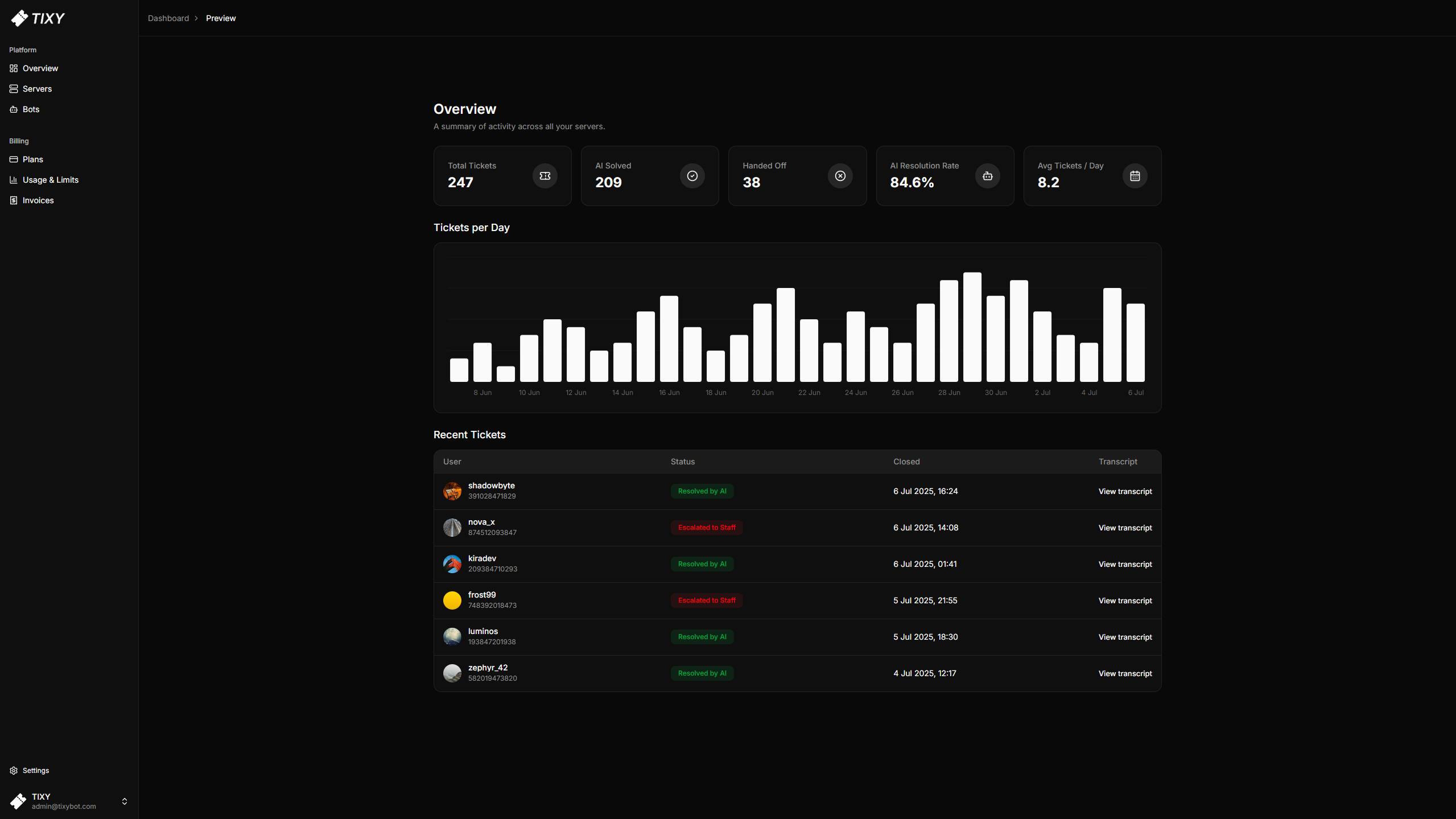This screenshot has height=819, width=1456.
Task: Click the User column header
Action: coord(452,462)
